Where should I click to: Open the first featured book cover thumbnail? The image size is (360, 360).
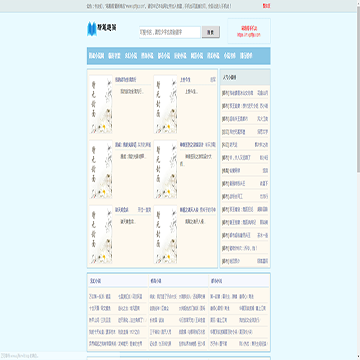pyautogui.click(x=100, y=104)
